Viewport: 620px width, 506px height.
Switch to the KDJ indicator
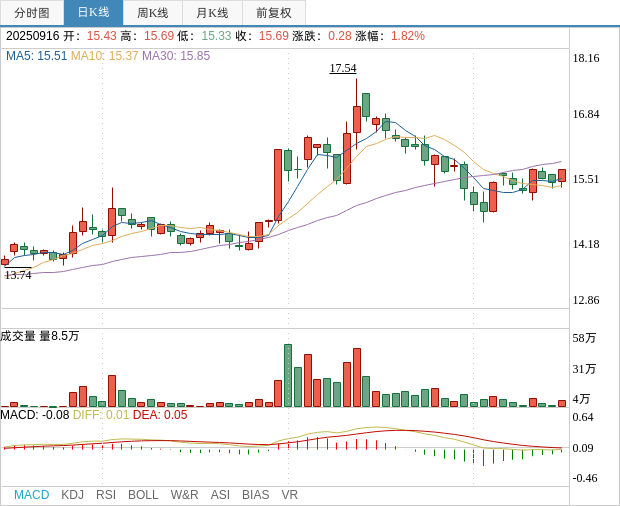pos(72,495)
